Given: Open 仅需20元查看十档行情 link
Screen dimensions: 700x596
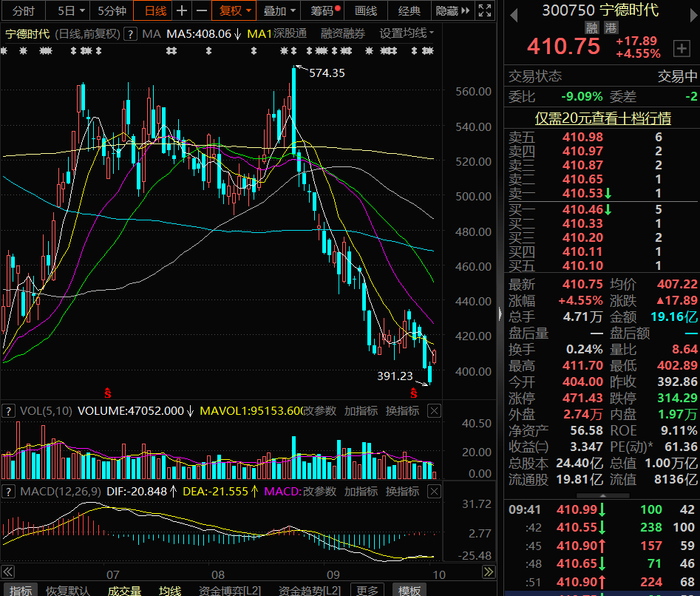Looking at the screenshot, I should tap(603, 118).
